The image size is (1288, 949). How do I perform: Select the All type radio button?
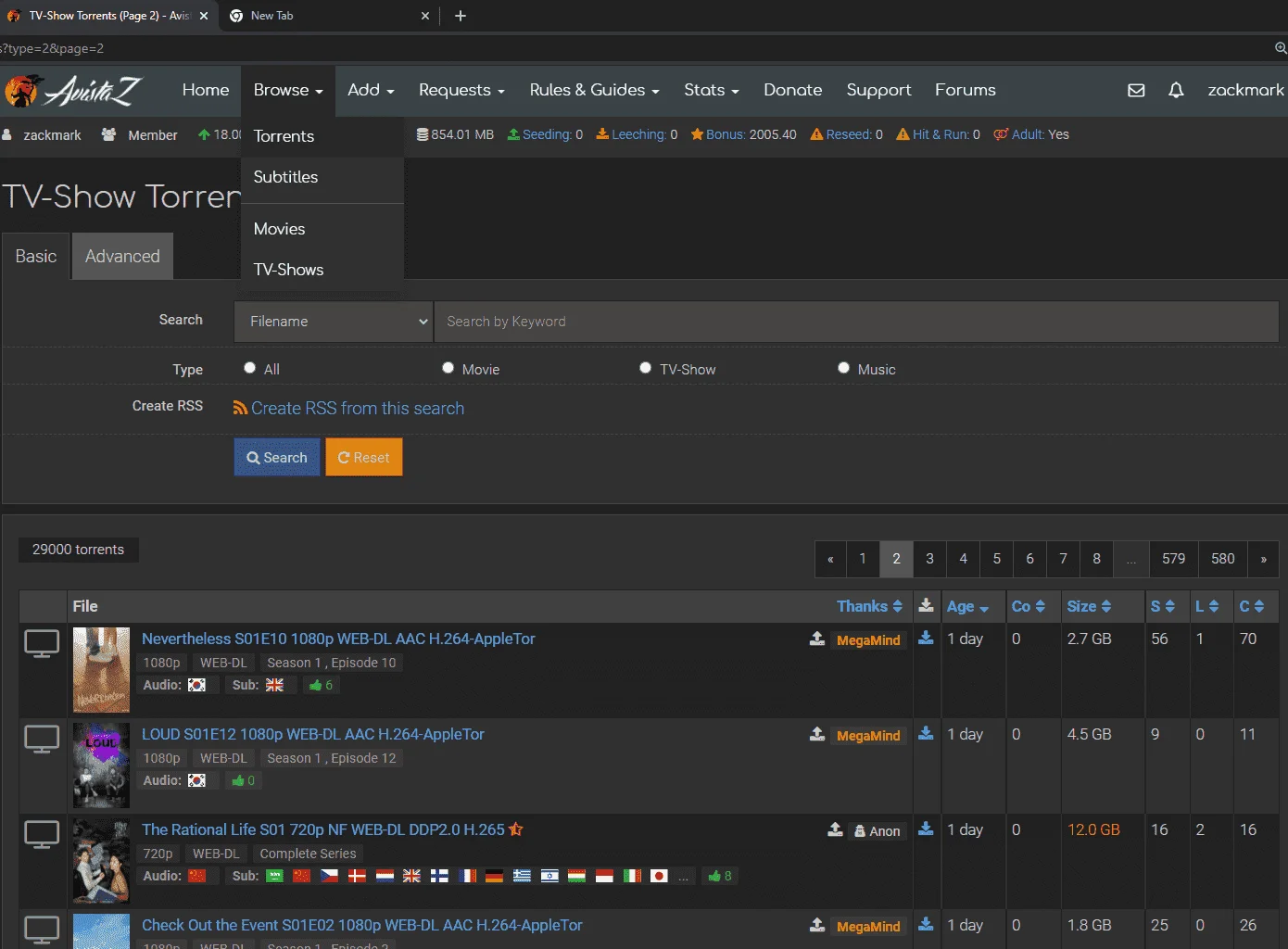pyautogui.click(x=249, y=368)
